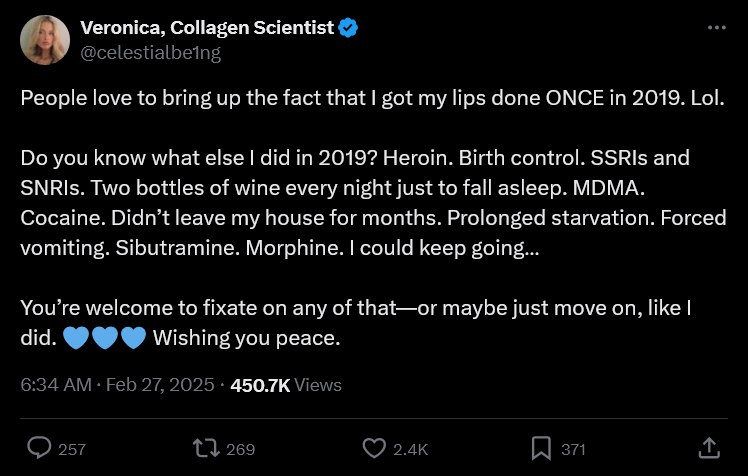Click the reply speech bubble icon

pyautogui.click(x=39, y=448)
